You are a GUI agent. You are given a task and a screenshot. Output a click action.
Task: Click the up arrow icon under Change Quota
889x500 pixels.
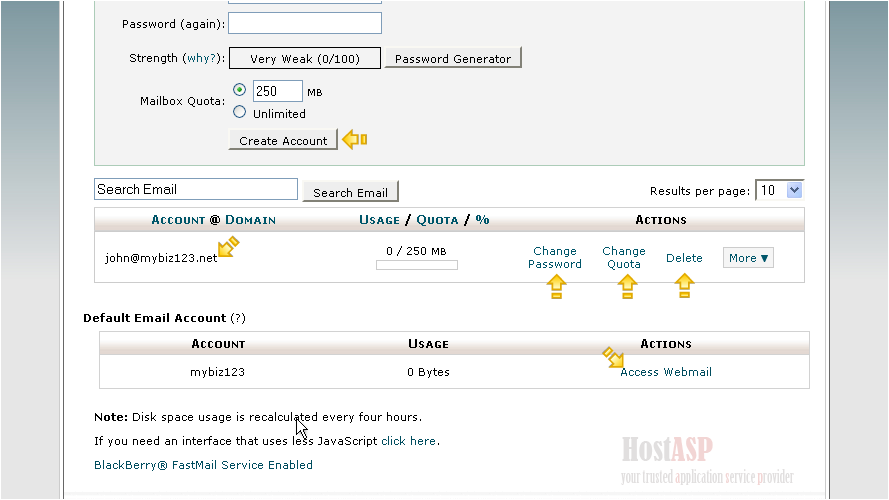coord(627,287)
